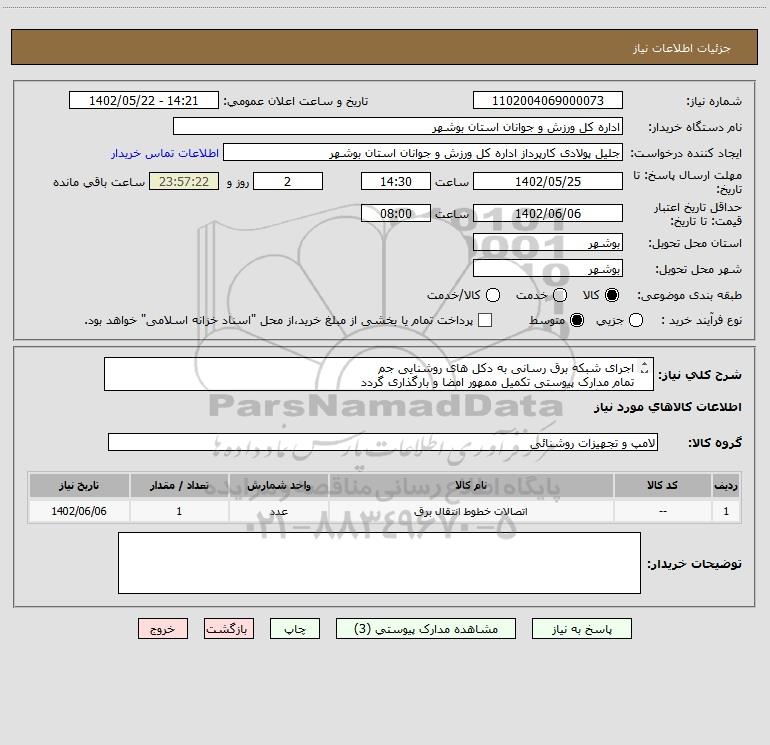Screen dimensions: 770x745
Task: Click the remaining time countdown 23:57:22
Action: point(184,181)
